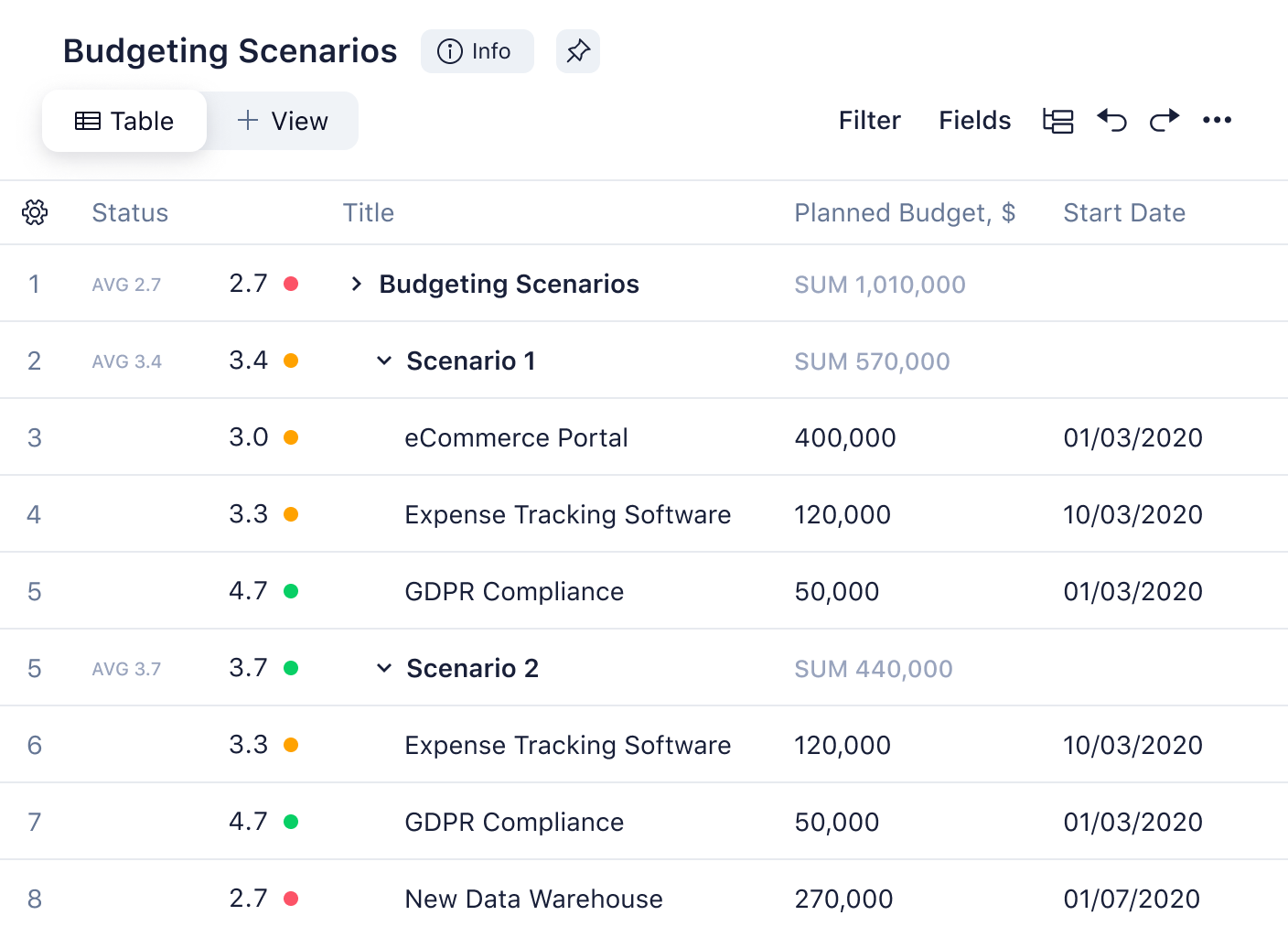Open the Filter menu
The image size is (1288, 937).
pyautogui.click(x=869, y=121)
